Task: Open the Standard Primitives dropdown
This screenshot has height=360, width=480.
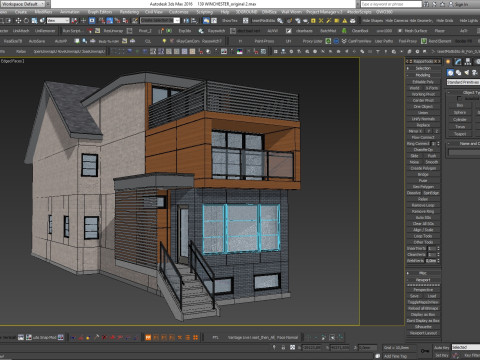Action: point(463,82)
